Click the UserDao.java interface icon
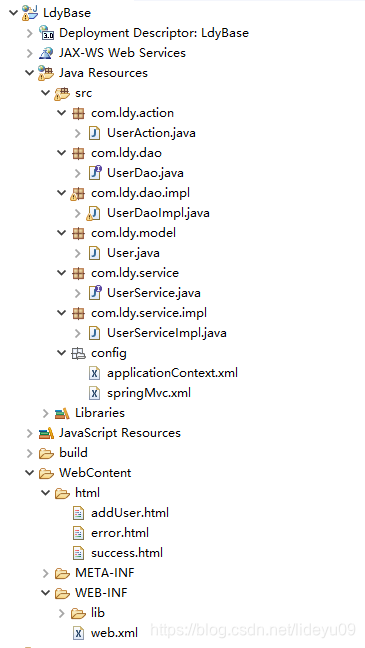This screenshot has width=365, height=648. click(x=95, y=173)
